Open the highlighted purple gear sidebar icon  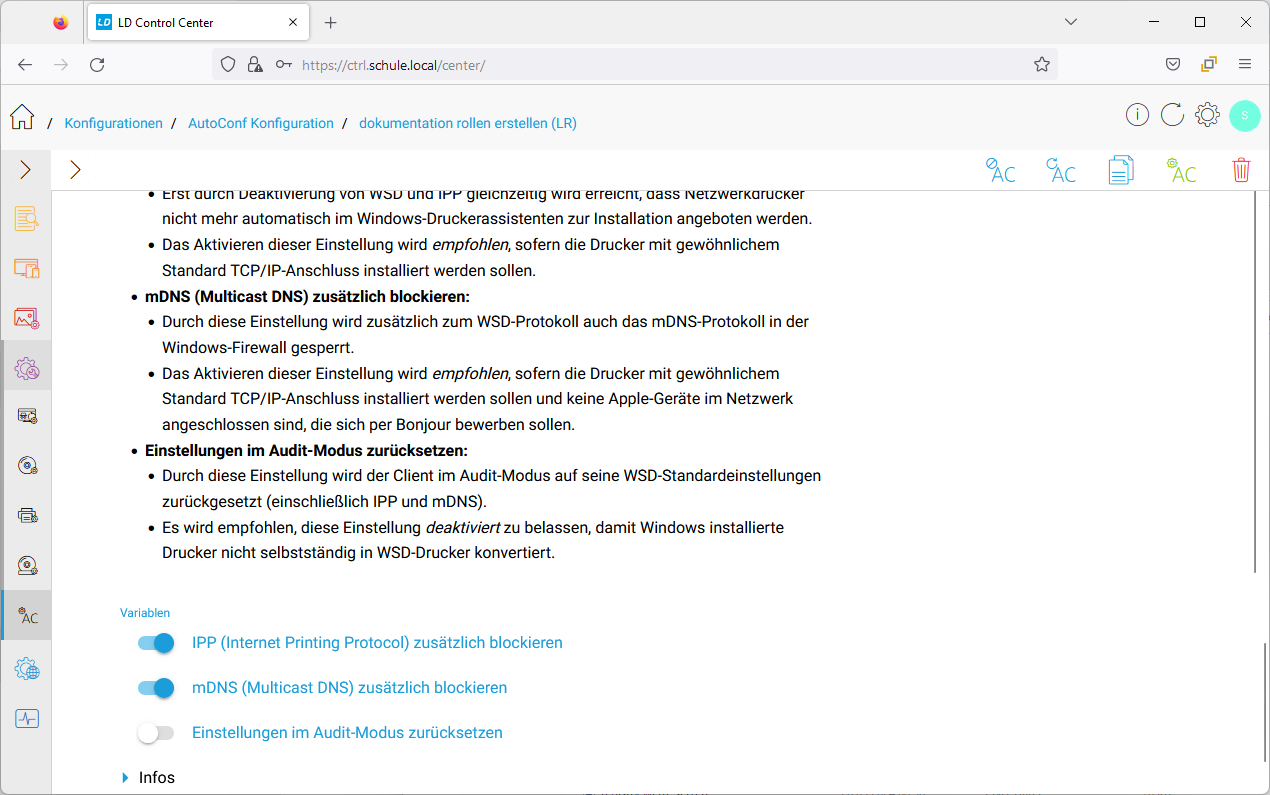[x=27, y=368]
